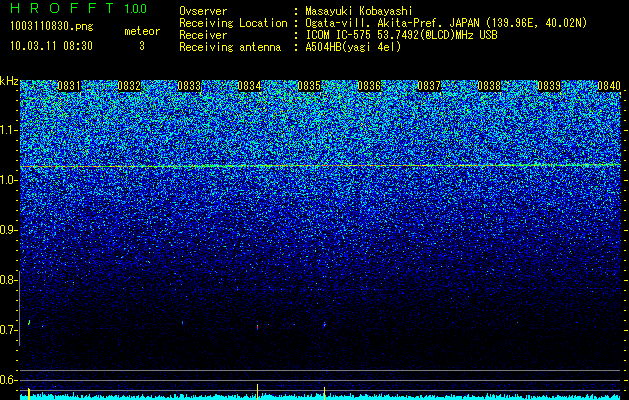Click the version number 1.00
Viewport: 629px width, 400px height.
(136, 9)
